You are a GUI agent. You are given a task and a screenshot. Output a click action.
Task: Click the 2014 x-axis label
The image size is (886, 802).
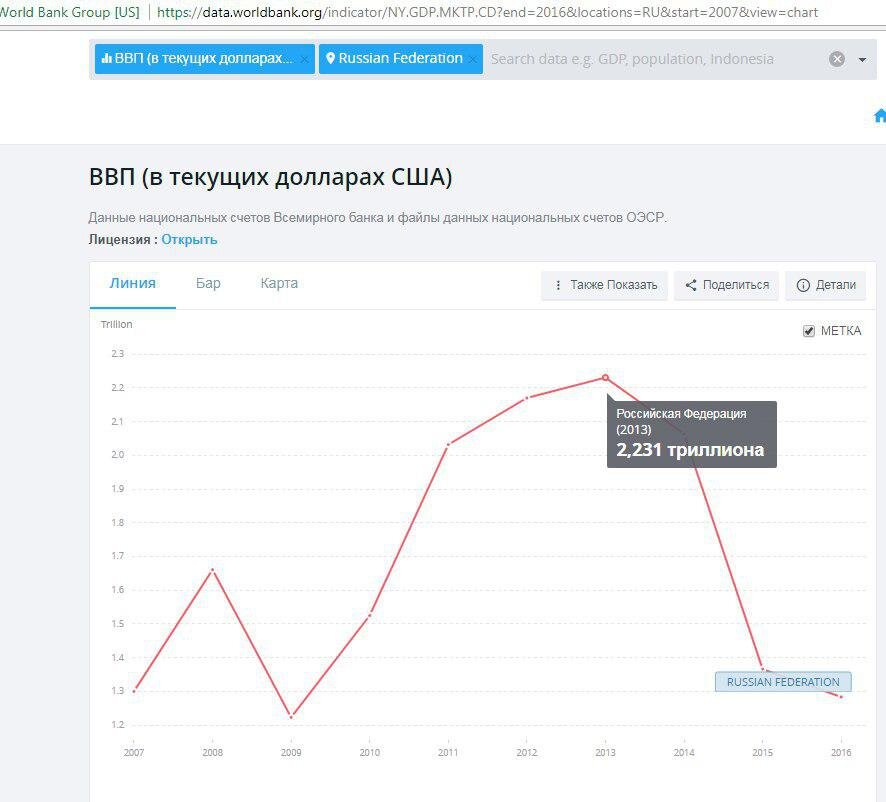click(684, 752)
